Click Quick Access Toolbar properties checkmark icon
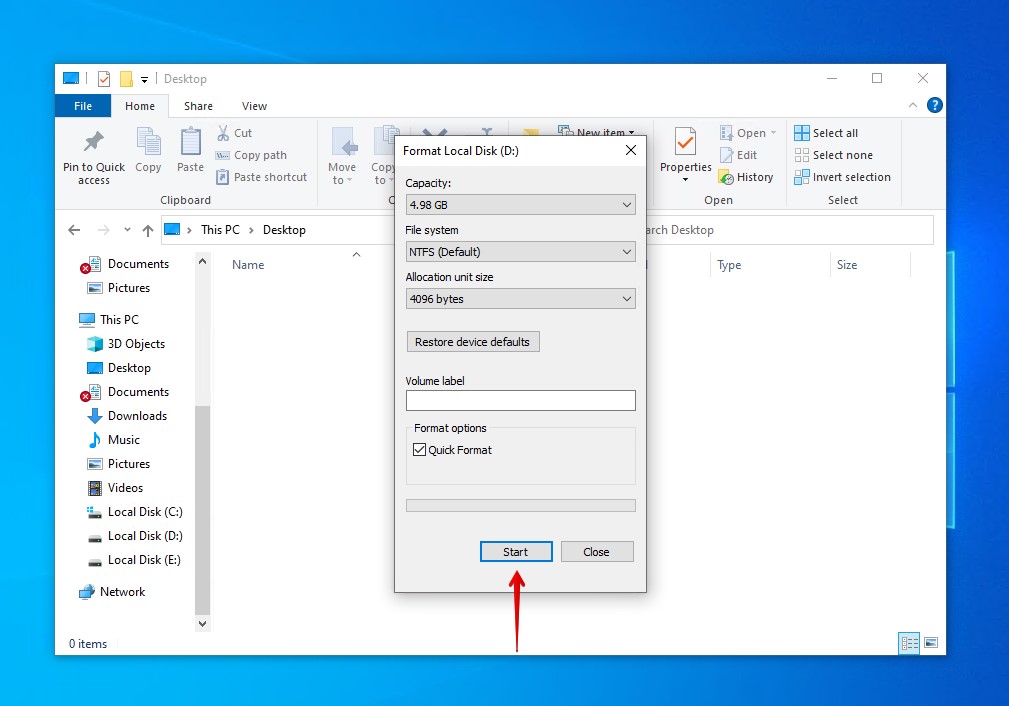Viewport: 1009px width, 706px height. pos(104,79)
